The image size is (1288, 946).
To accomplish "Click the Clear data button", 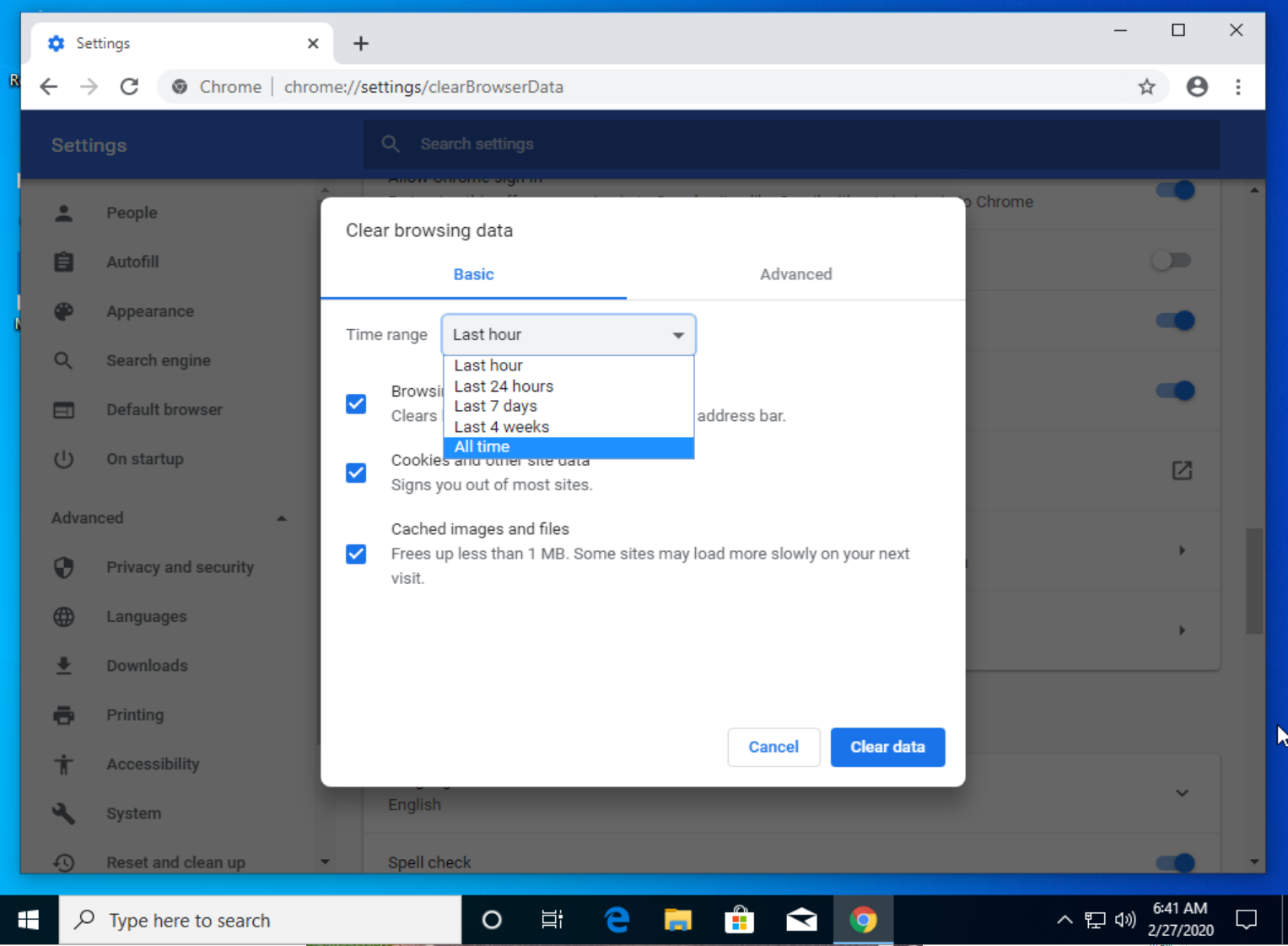I will pyautogui.click(x=887, y=747).
